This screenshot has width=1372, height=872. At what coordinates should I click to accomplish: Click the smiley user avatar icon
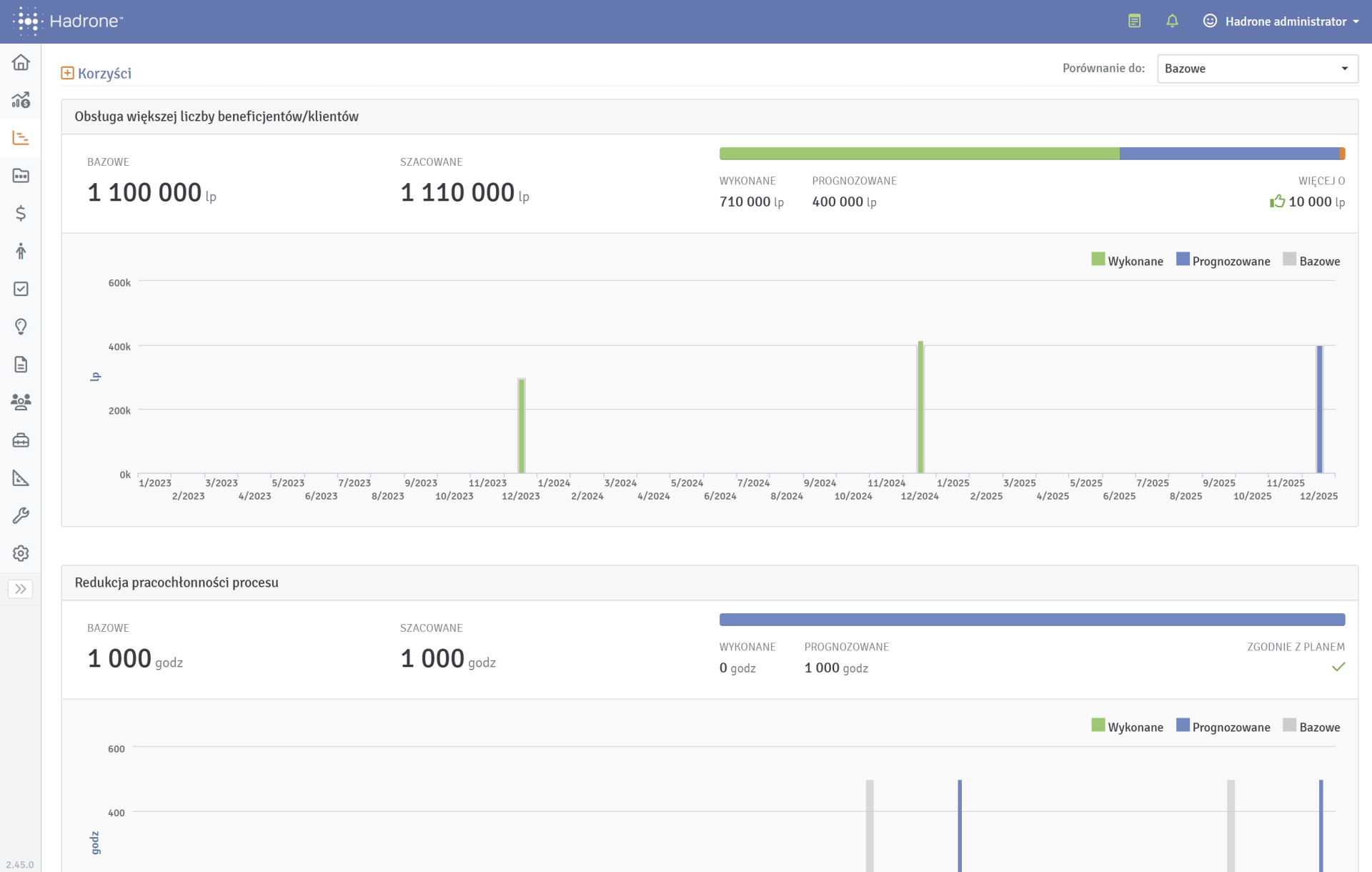click(1210, 21)
